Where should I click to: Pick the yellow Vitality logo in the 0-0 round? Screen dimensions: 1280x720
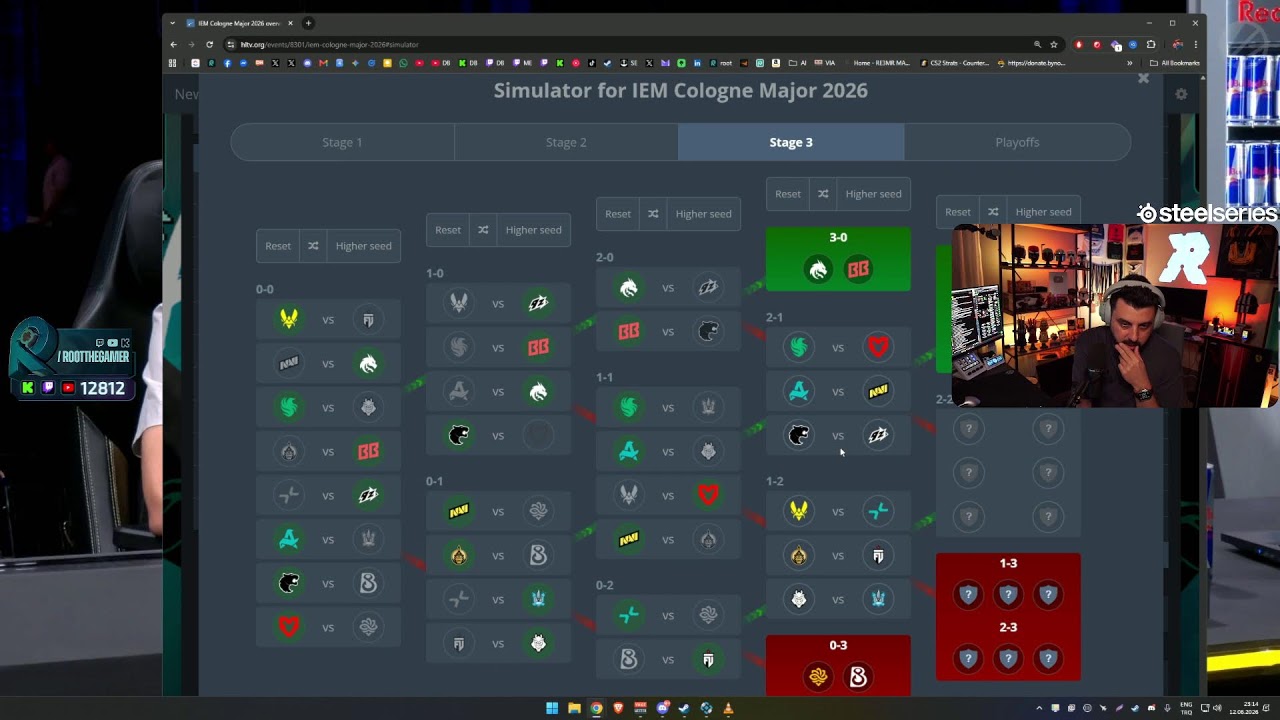pos(289,320)
